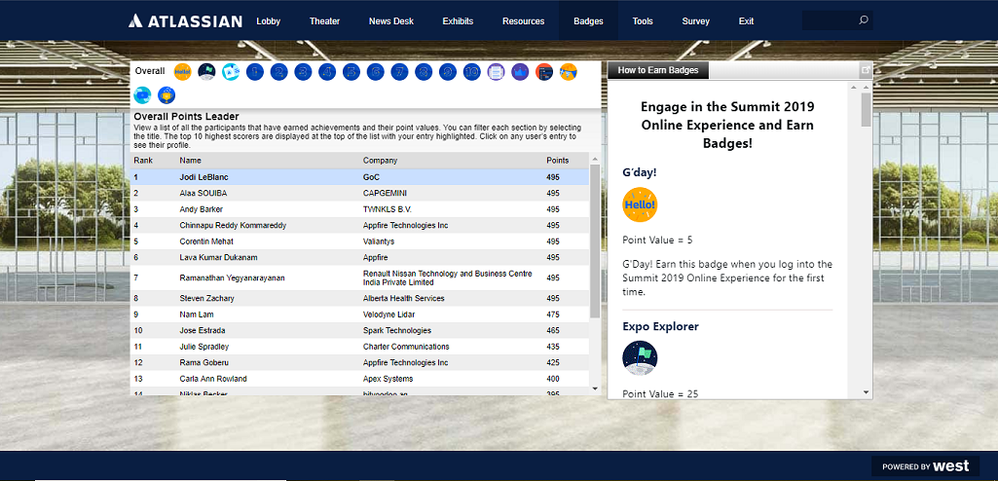Open the News Desk
The image size is (998, 481).
pyautogui.click(x=391, y=21)
